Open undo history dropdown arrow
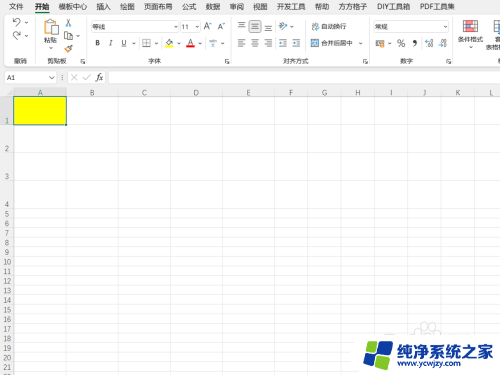Viewport: 500px width, 375px height. click(26, 23)
